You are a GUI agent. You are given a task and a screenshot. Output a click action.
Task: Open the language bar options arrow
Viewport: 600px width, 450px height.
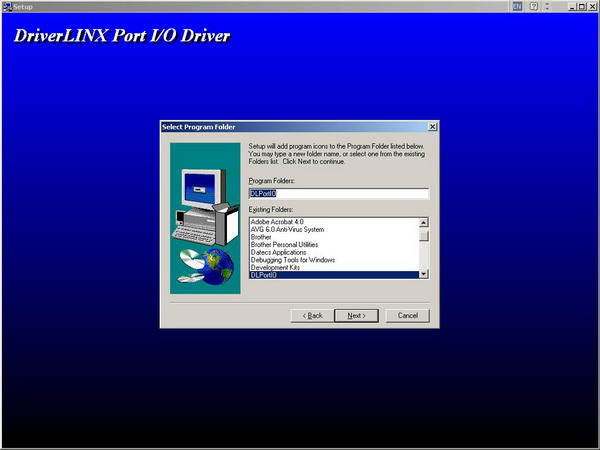pos(547,6)
